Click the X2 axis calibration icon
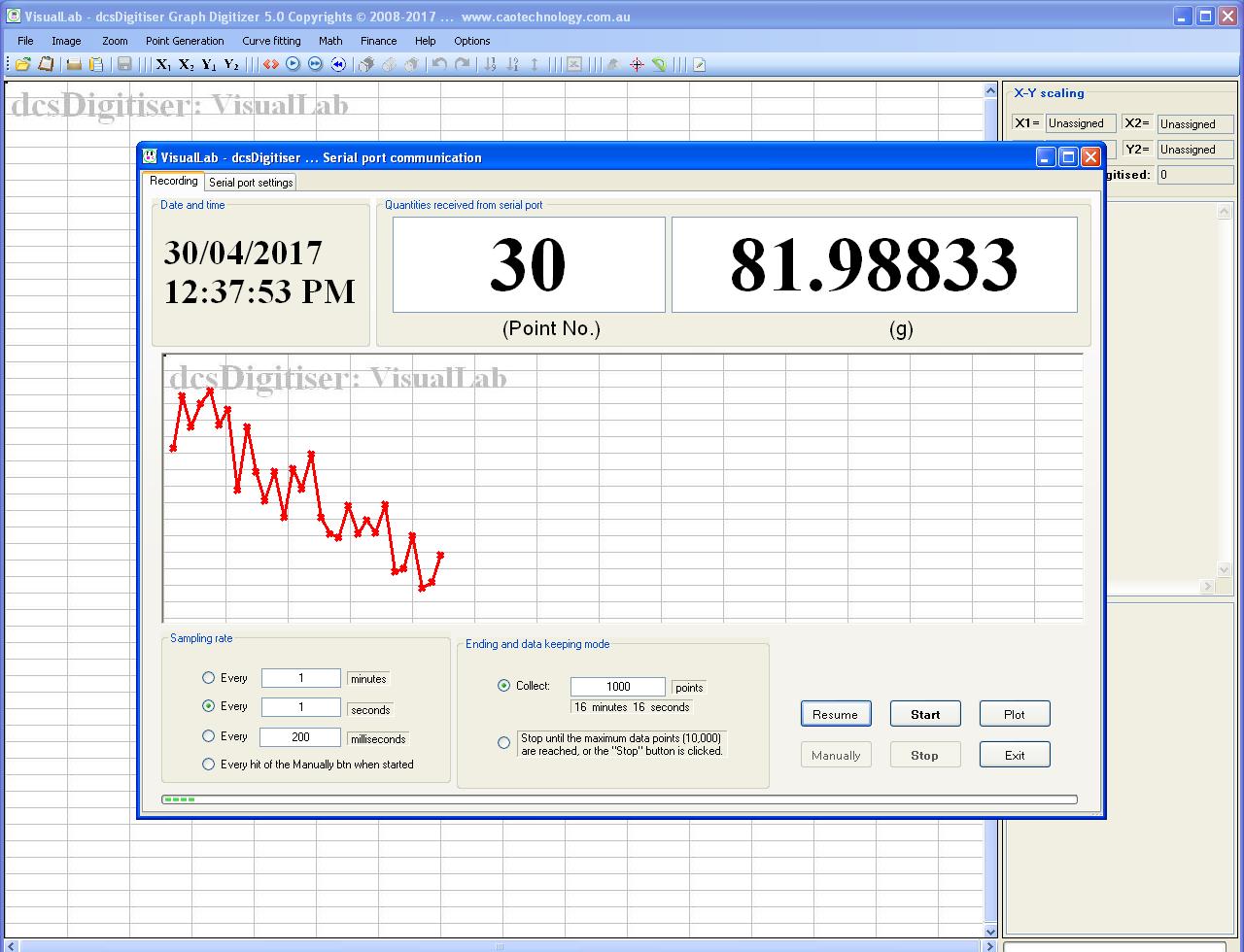This screenshot has width=1244, height=952. (186, 64)
